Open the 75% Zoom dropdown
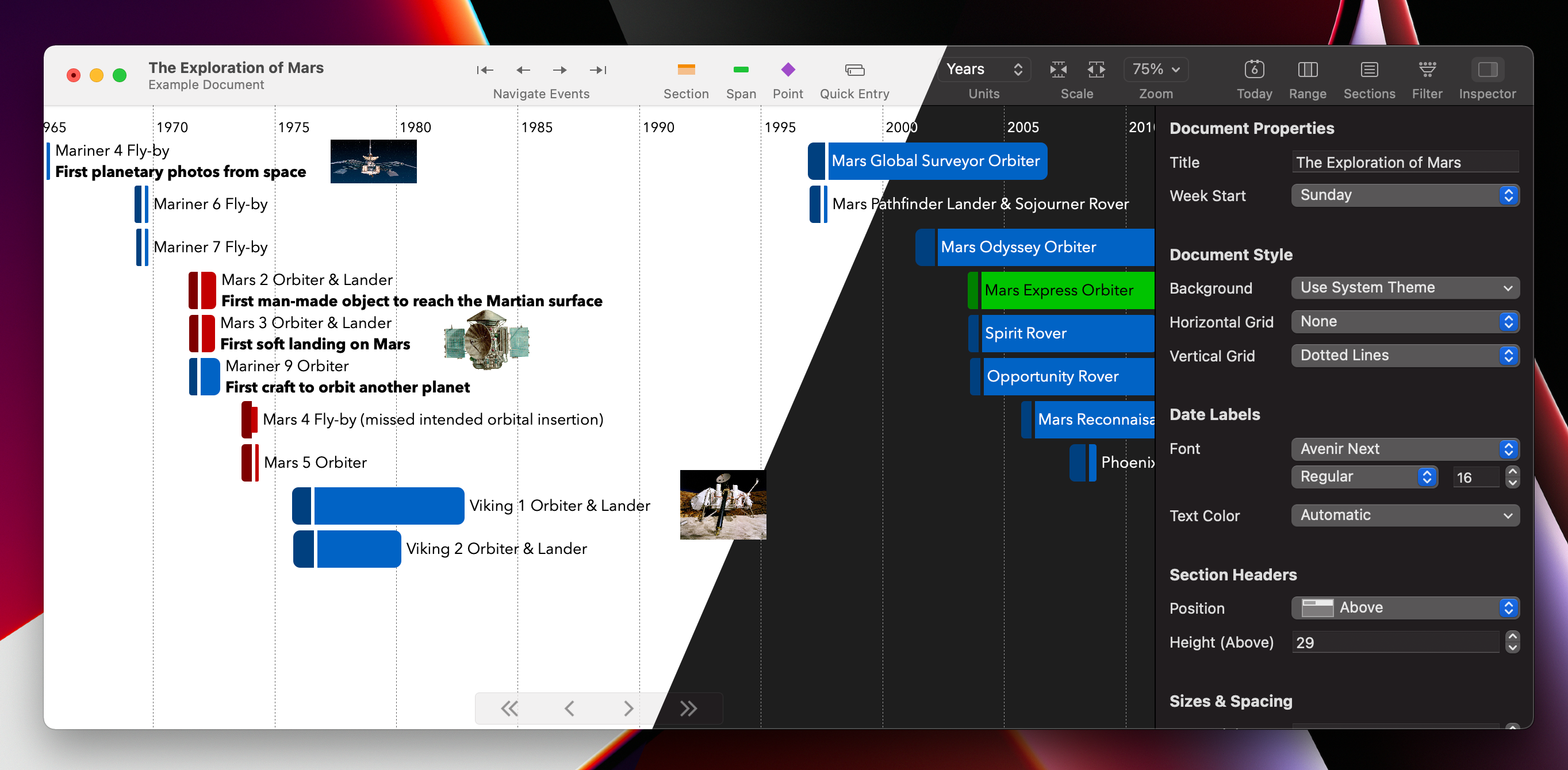 coord(1155,69)
